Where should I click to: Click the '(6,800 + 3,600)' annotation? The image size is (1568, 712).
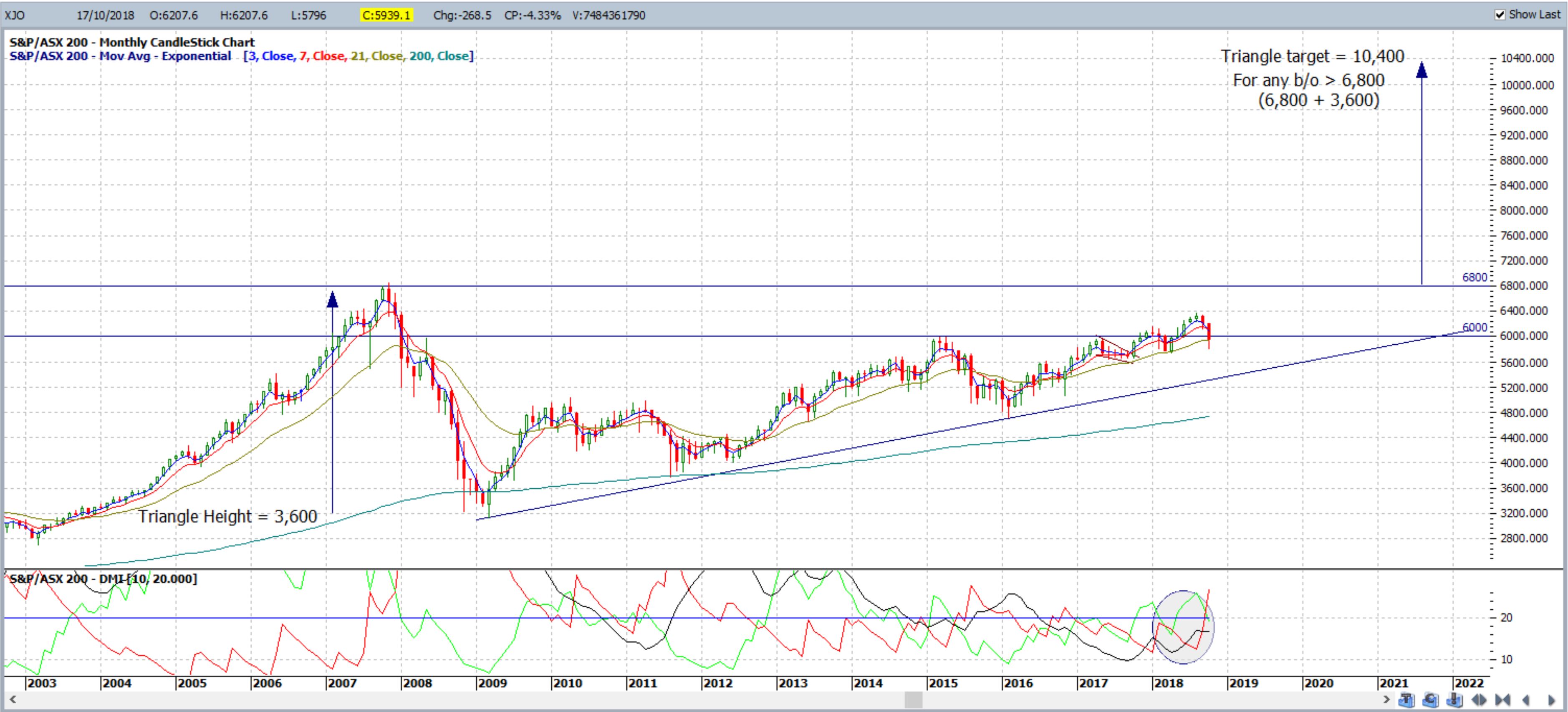pos(1318,100)
